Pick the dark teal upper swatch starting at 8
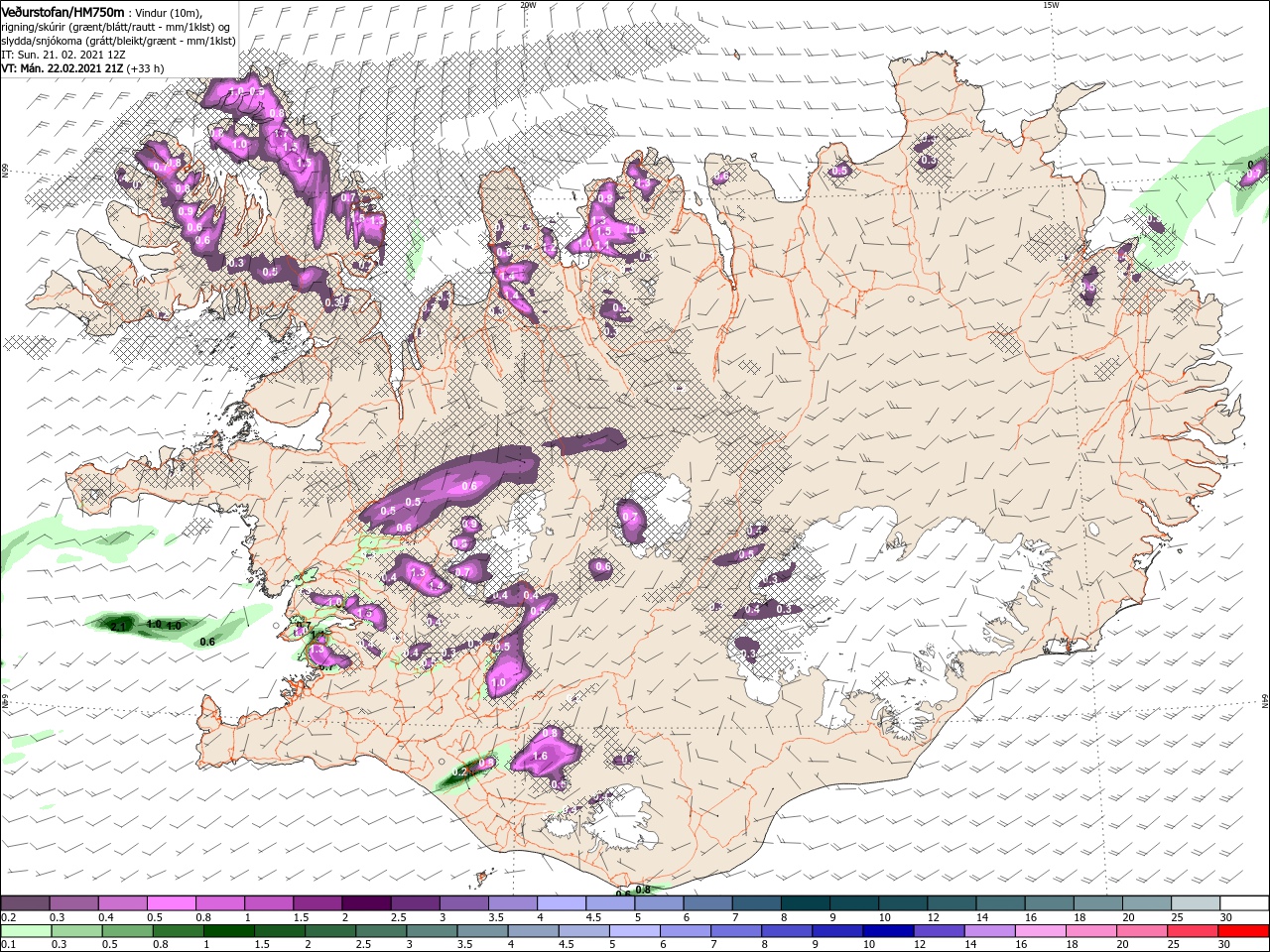The width and height of the screenshot is (1270, 952). [806, 903]
